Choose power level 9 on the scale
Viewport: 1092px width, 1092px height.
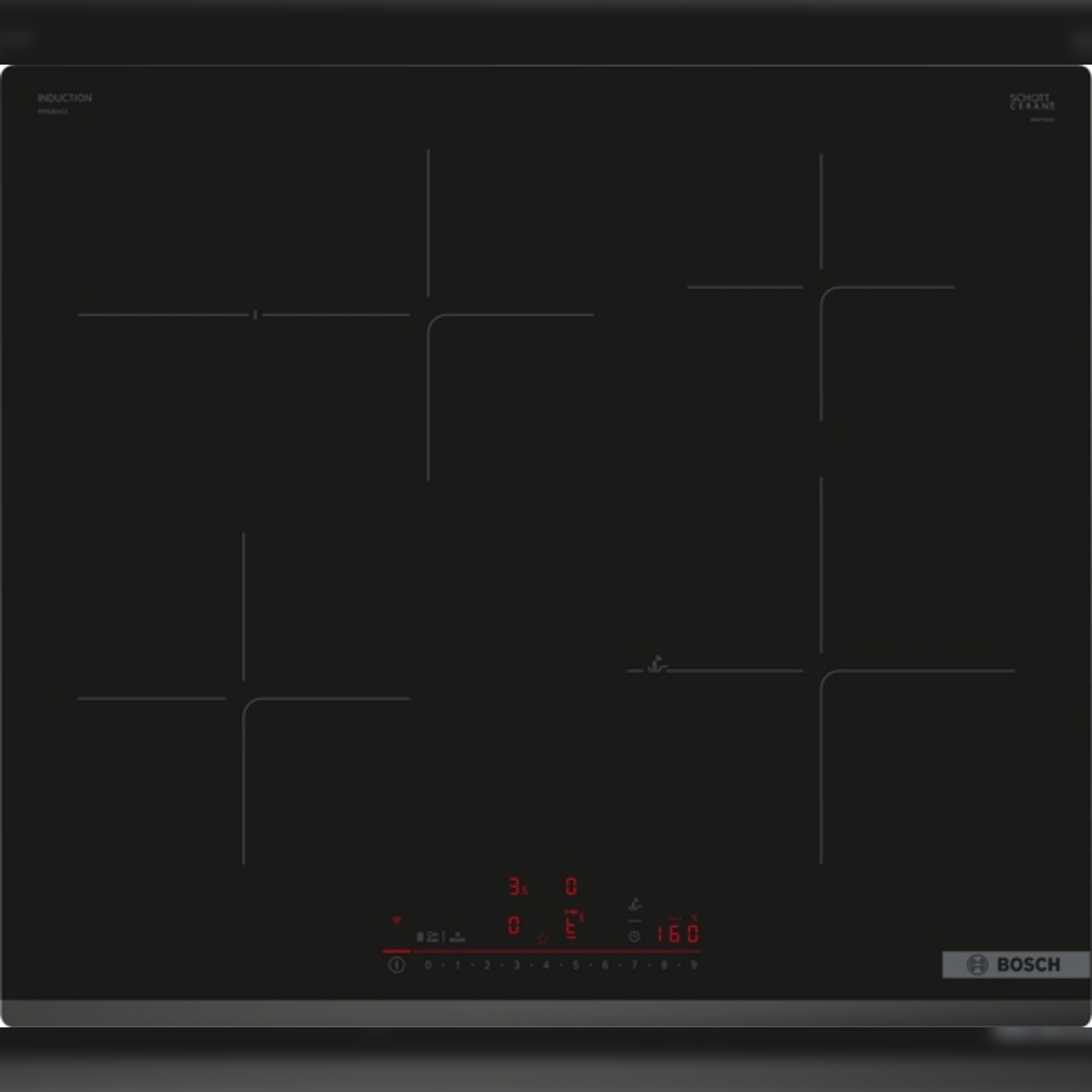pyautogui.click(x=693, y=965)
